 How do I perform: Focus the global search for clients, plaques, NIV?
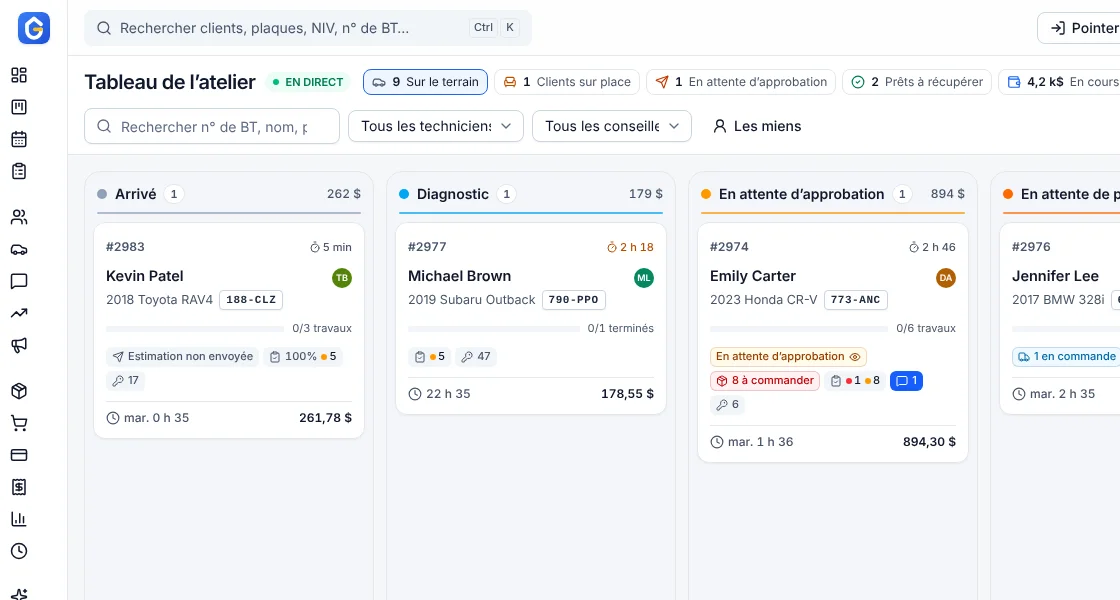coord(308,29)
